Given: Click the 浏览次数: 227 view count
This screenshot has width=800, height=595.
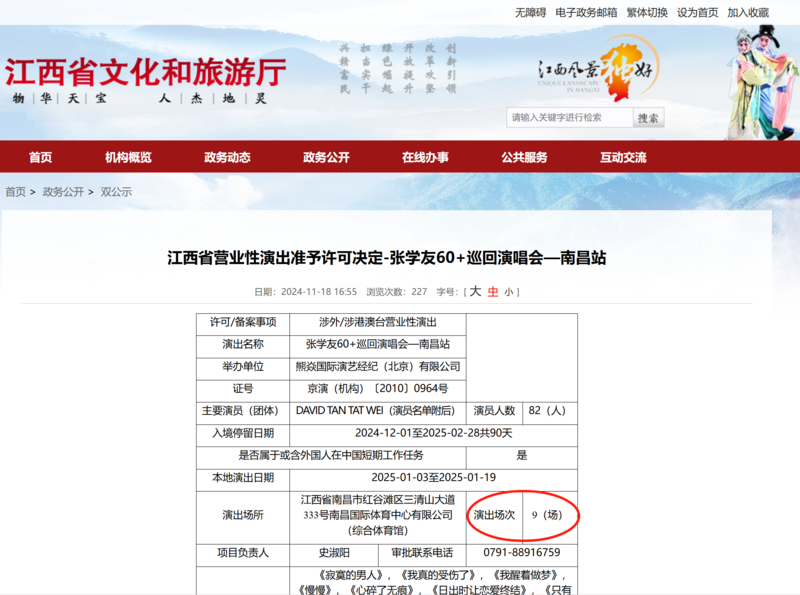Looking at the screenshot, I should 396,292.
